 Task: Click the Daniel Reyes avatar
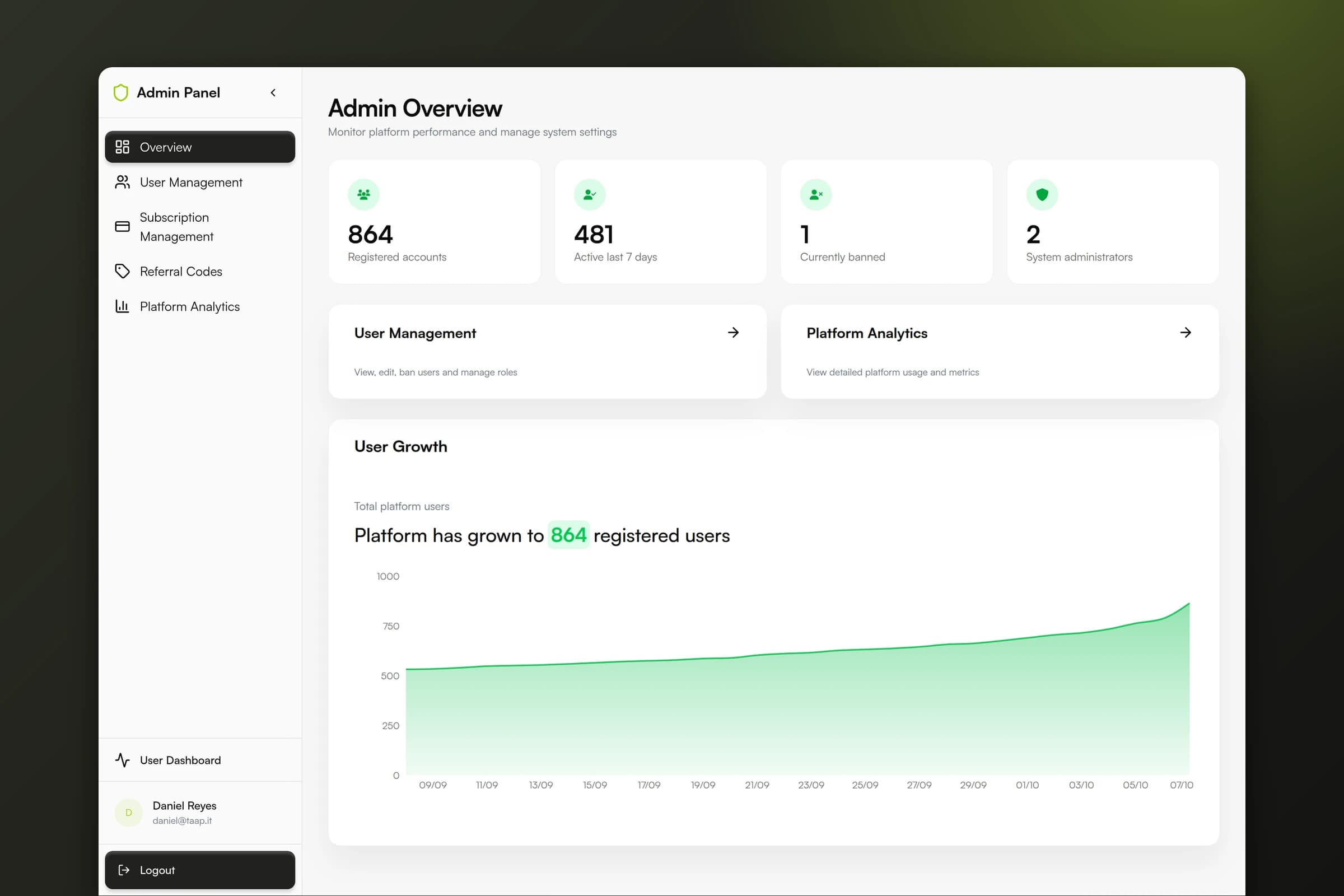point(129,813)
